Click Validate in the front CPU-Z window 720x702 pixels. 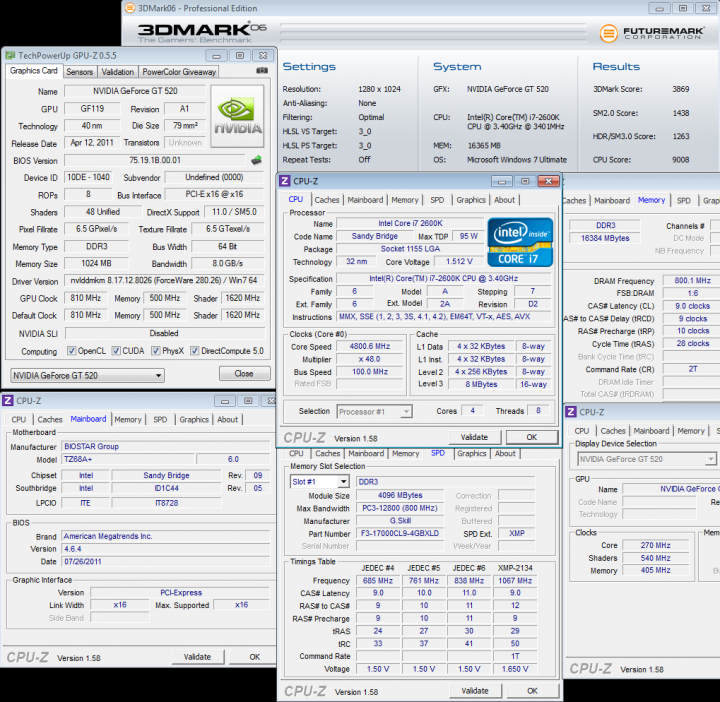(474, 437)
